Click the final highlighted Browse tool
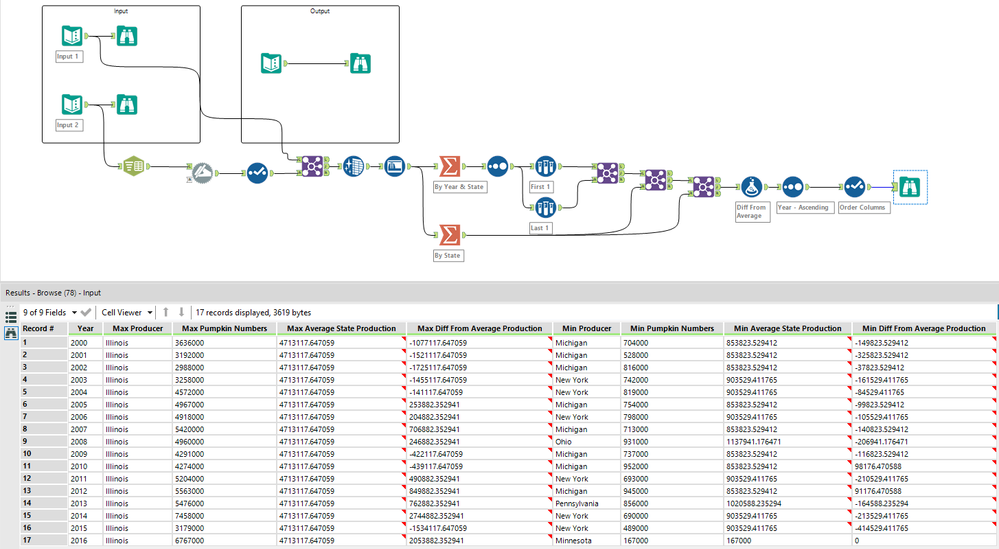The height and width of the screenshot is (549, 999). pos(910,187)
